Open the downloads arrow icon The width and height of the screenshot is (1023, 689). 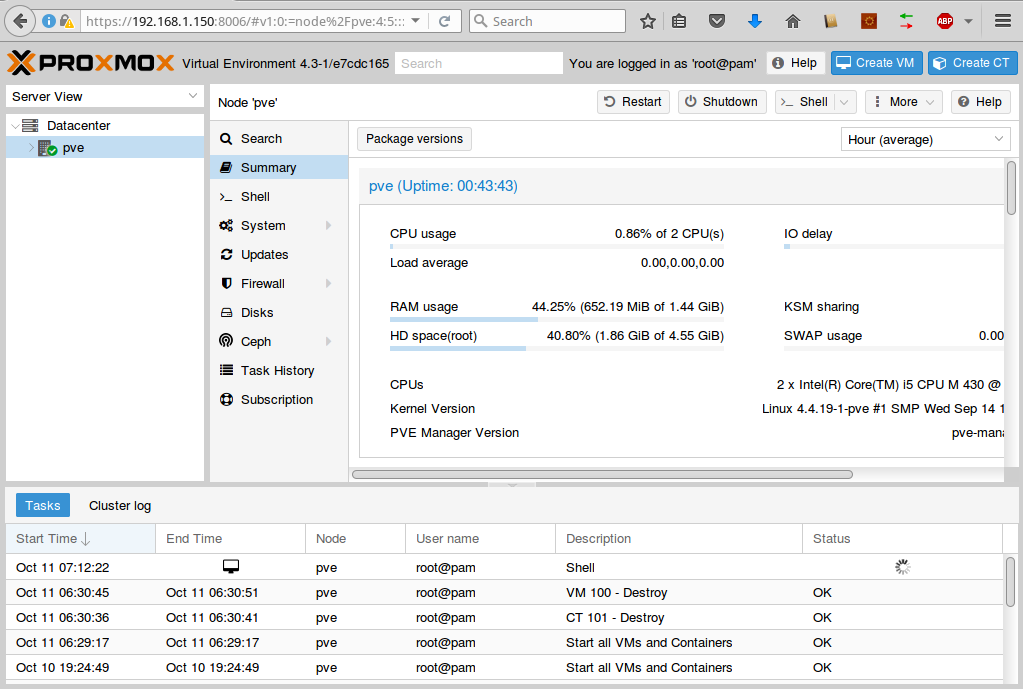pyautogui.click(x=755, y=22)
